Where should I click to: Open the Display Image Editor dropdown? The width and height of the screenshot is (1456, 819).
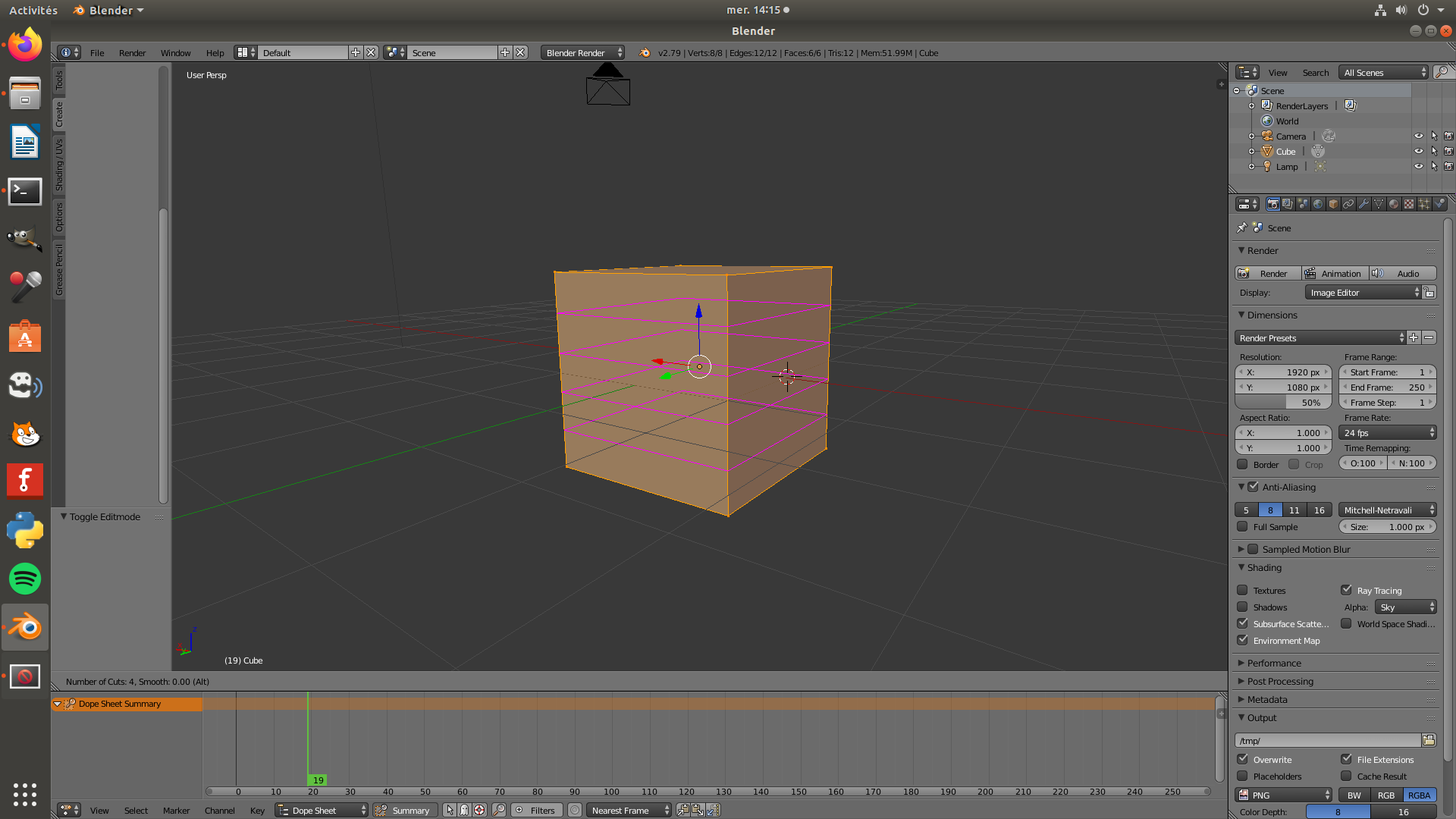(x=1363, y=293)
